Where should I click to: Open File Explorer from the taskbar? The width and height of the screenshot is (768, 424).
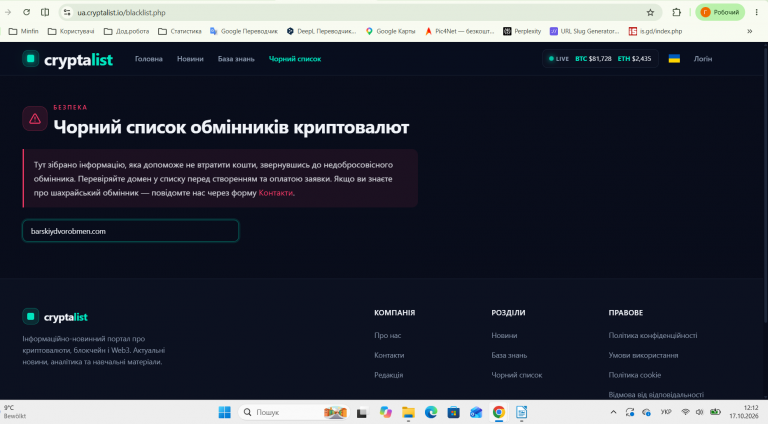pos(408,412)
